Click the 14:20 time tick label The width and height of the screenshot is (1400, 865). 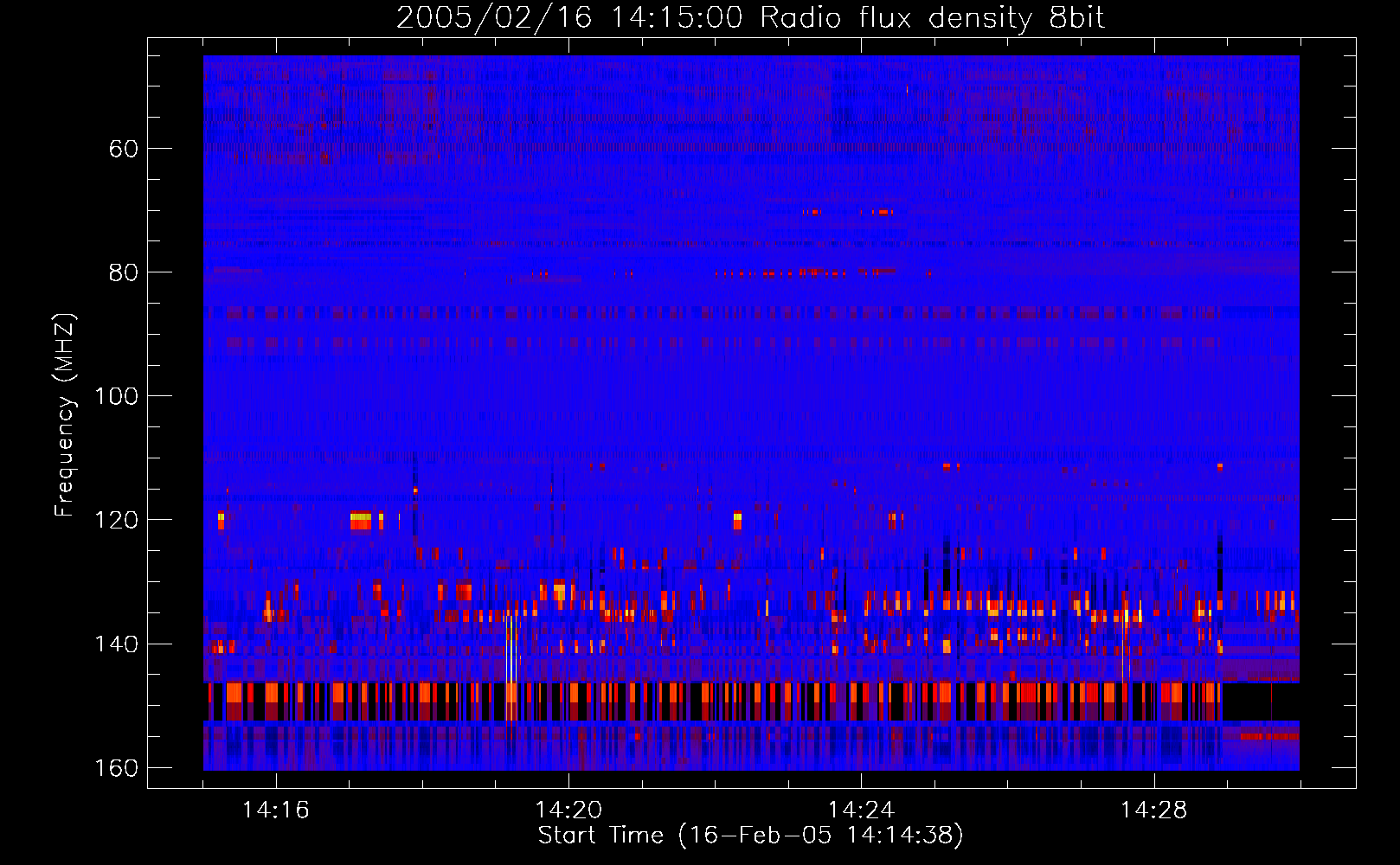point(568,811)
